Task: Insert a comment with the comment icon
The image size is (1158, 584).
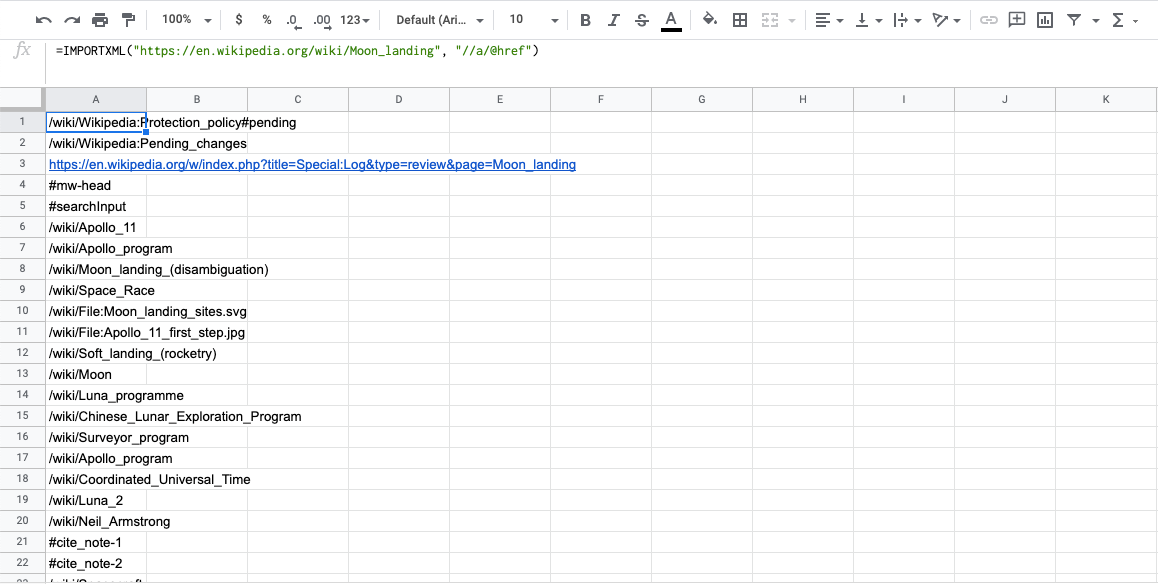Action: pos(1017,20)
